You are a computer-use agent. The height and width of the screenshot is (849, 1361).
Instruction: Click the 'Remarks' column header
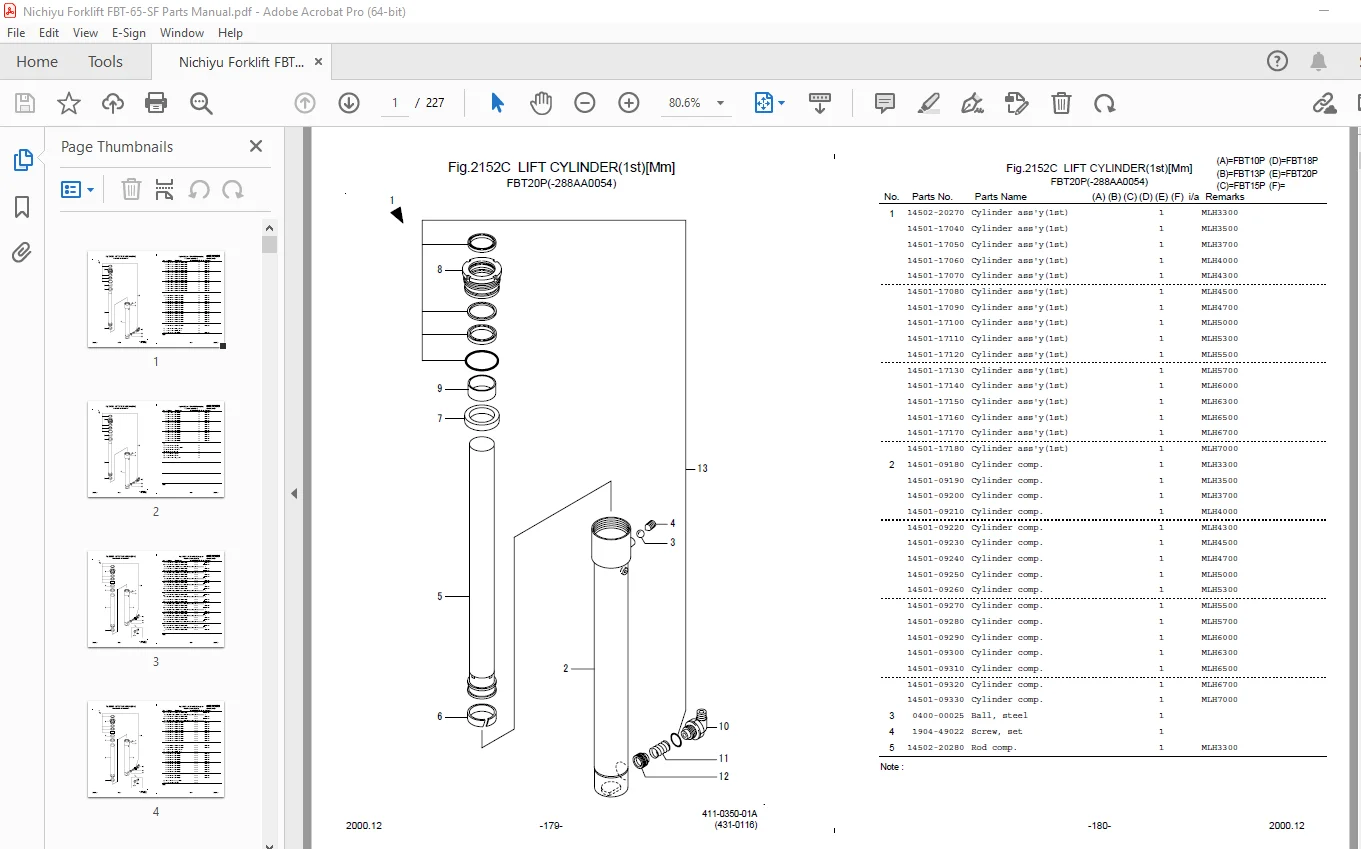(1225, 197)
